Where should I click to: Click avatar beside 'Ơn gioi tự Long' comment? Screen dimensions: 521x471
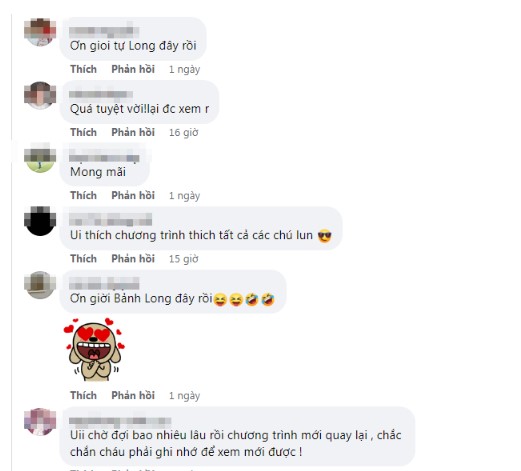click(x=40, y=32)
